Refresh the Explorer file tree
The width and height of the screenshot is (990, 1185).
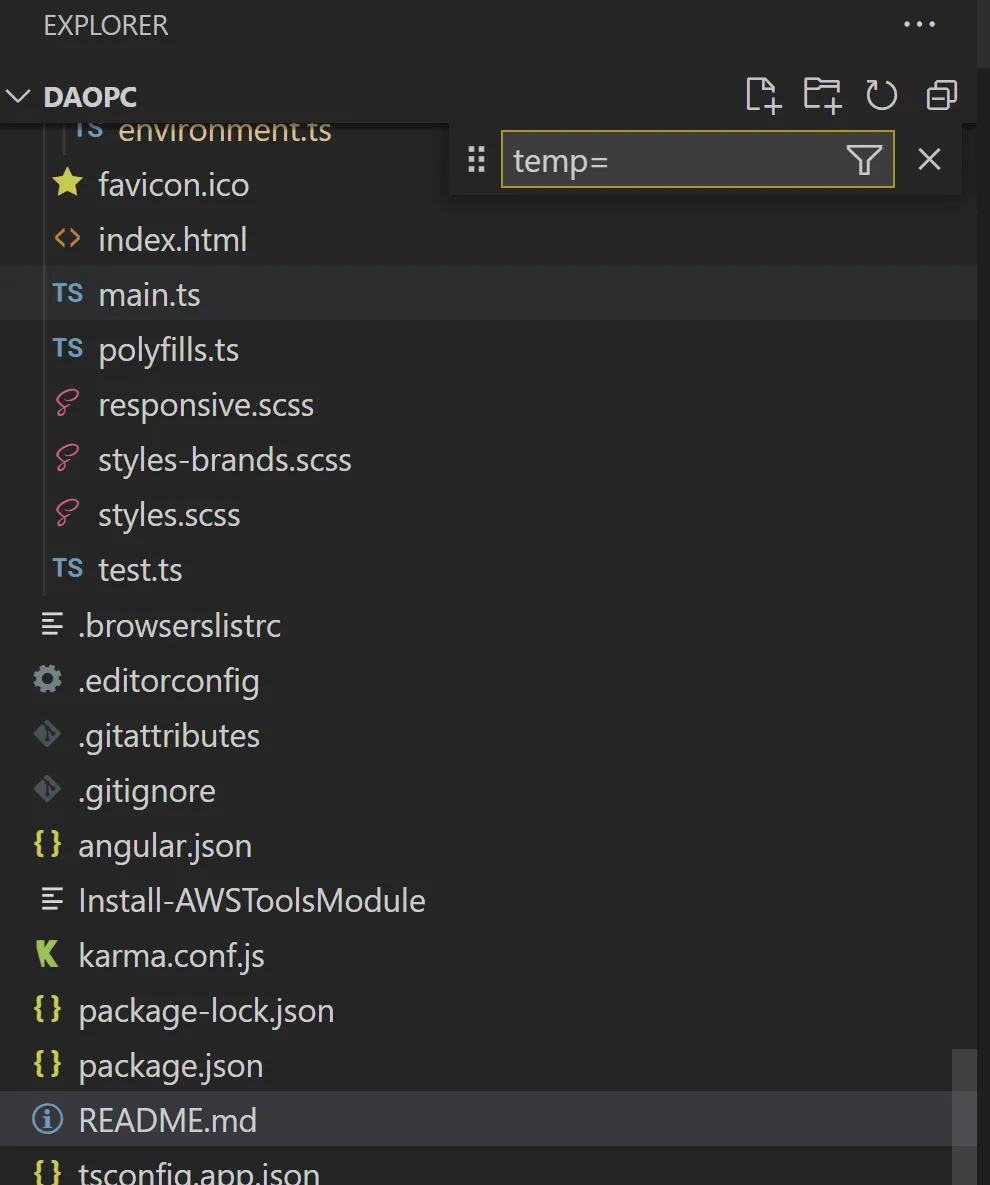(x=881, y=96)
